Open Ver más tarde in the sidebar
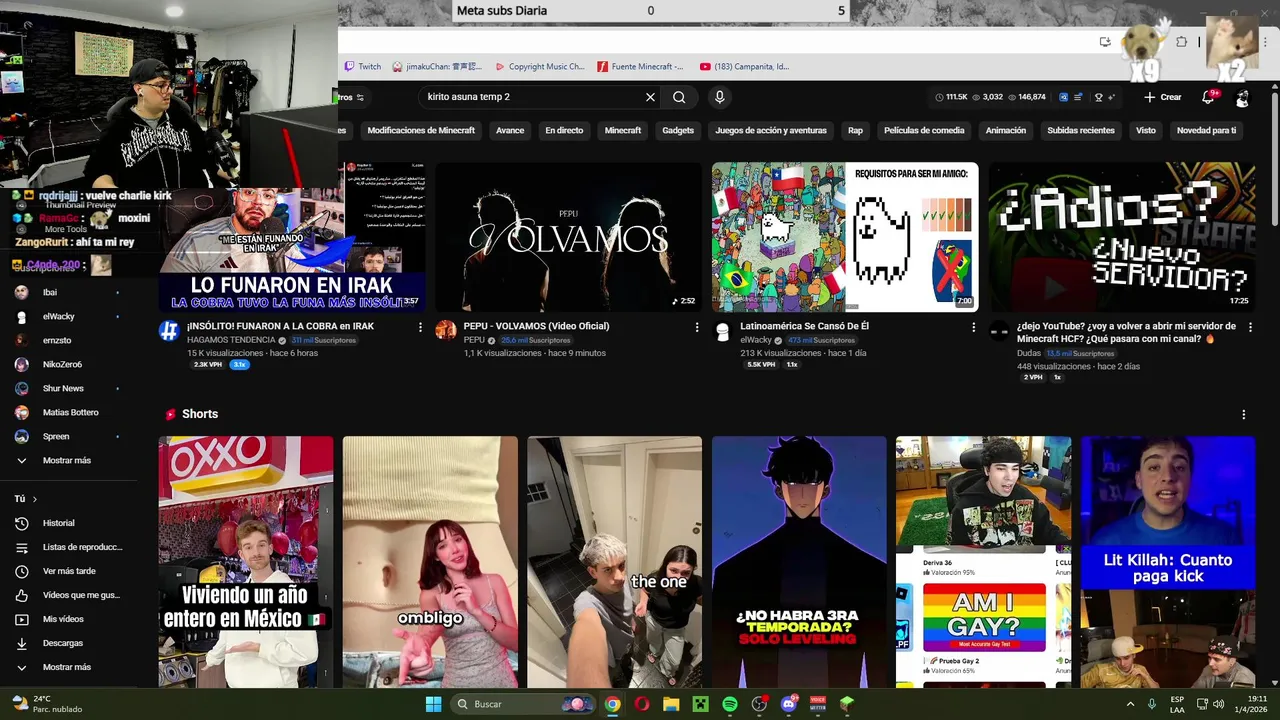Screen dimensions: 1280x720 click(x=67, y=571)
